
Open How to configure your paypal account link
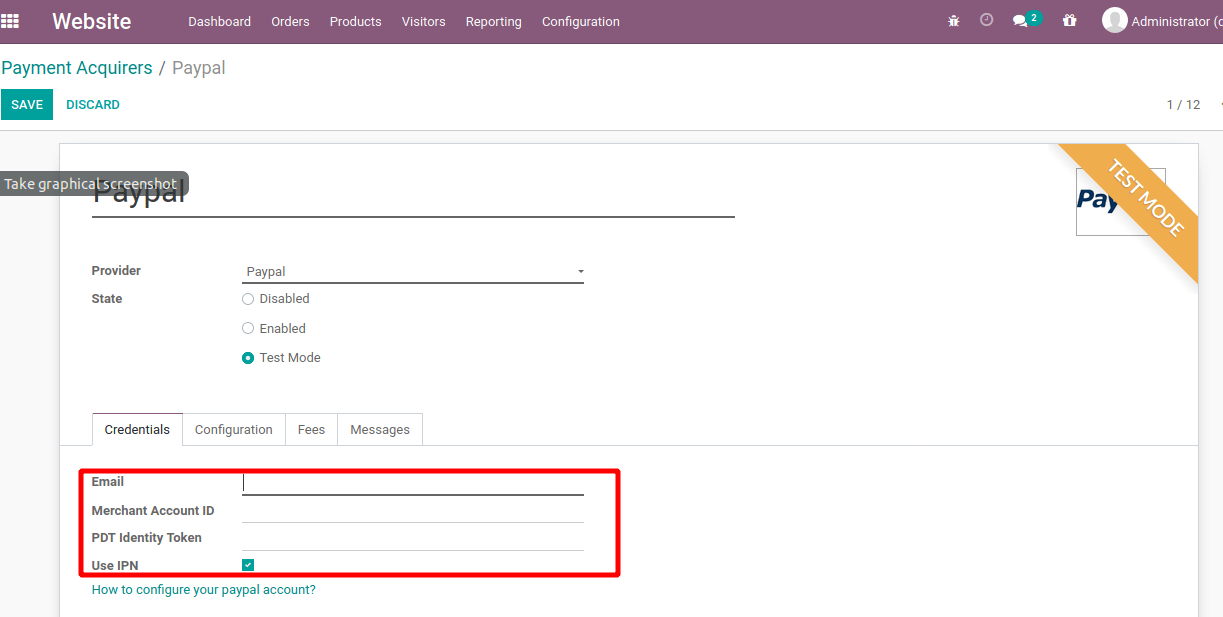point(204,590)
